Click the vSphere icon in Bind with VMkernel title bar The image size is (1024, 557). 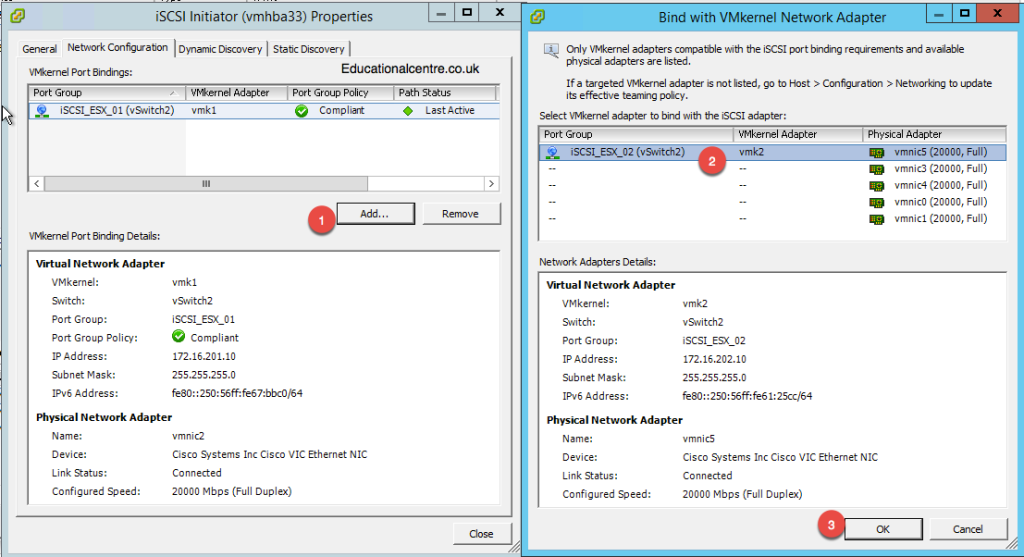pyautogui.click(x=537, y=16)
